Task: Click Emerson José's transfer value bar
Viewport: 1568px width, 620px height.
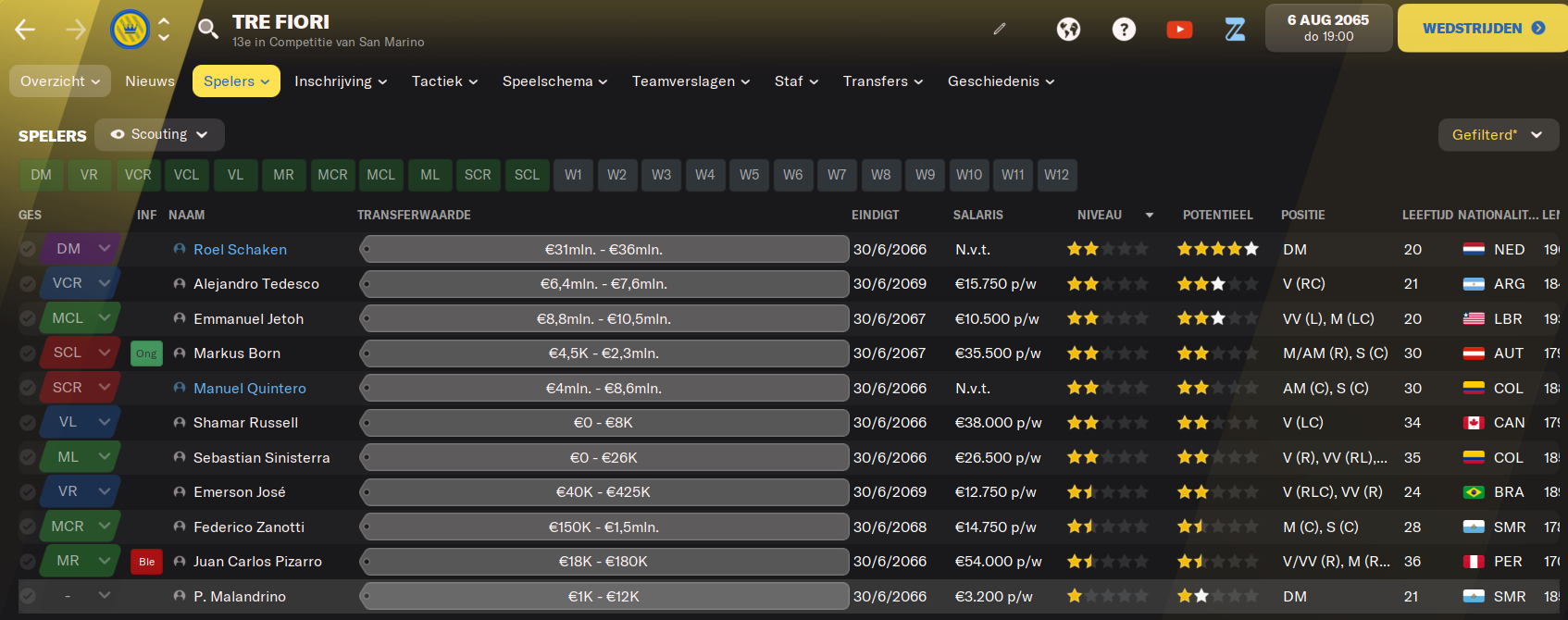Action: [x=604, y=492]
